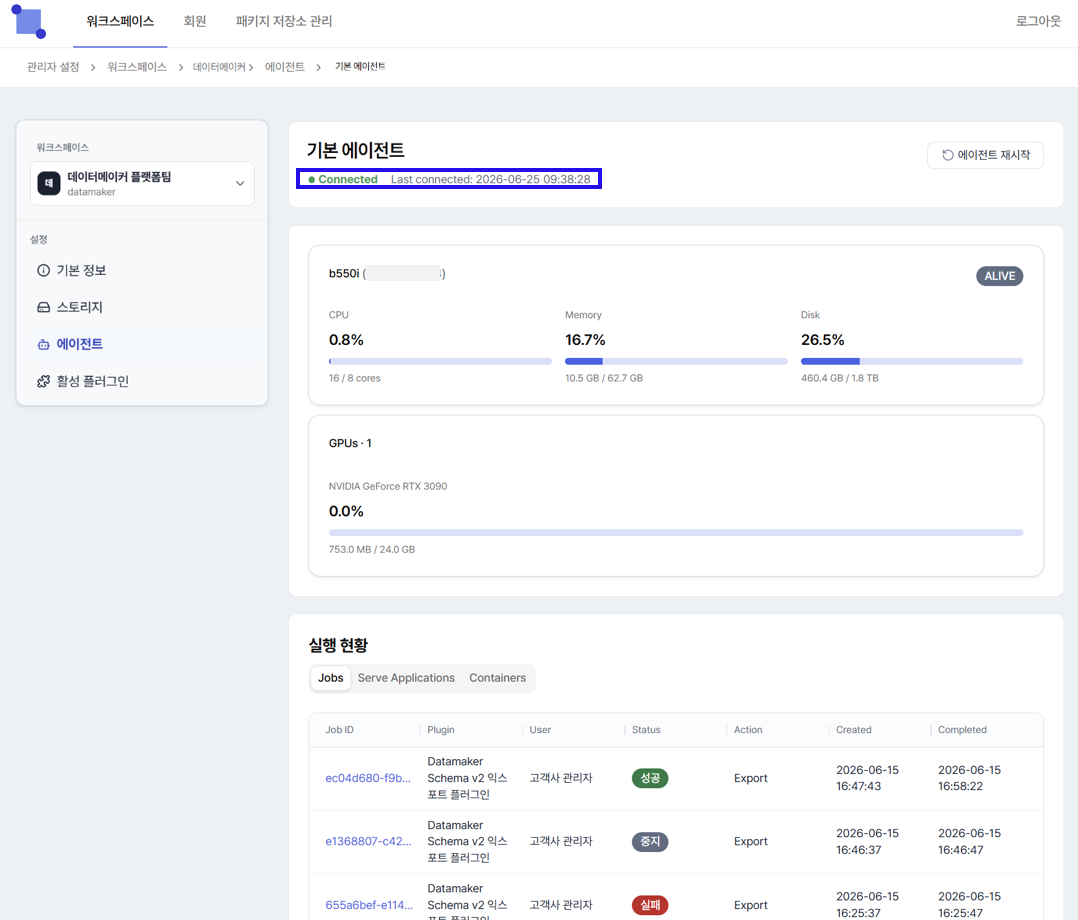Screen dimensions: 1078x920
Task: Click the 실패 status badge
Action: tap(650, 905)
